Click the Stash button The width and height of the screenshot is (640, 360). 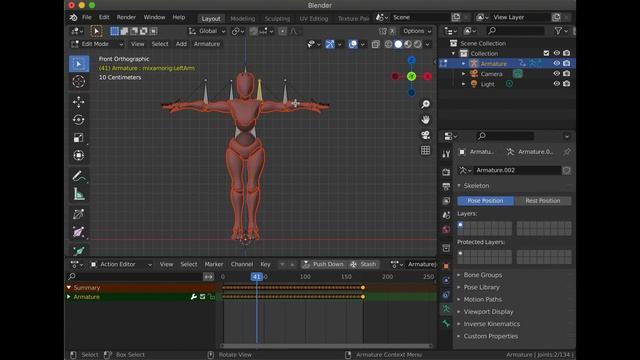(363, 264)
